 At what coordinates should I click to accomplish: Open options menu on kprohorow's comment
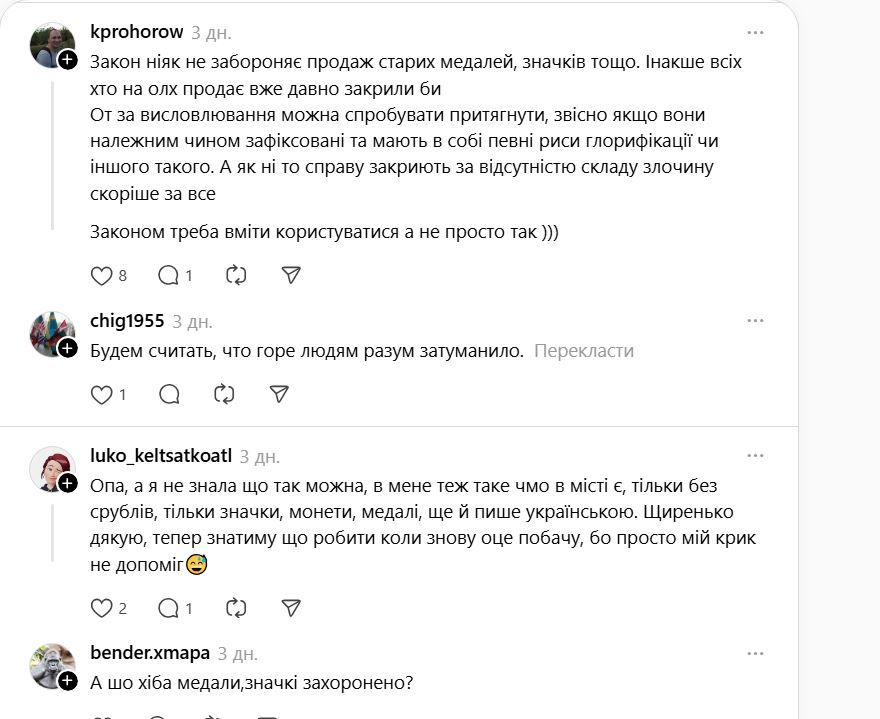(x=756, y=32)
